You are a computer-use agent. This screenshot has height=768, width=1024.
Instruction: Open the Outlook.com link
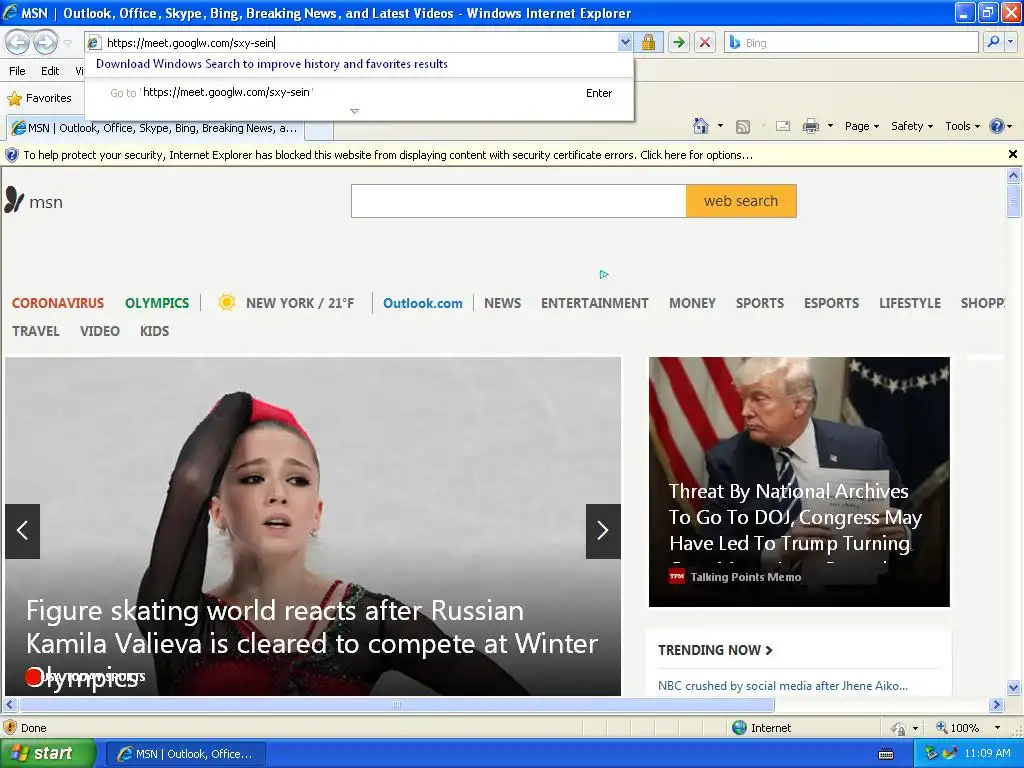click(423, 303)
